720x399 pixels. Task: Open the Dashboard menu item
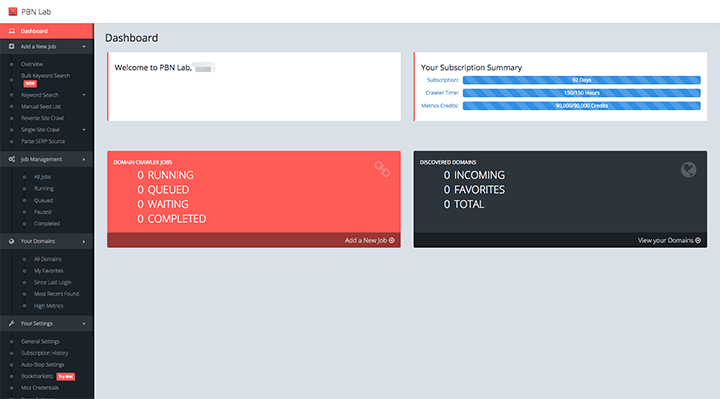46,31
